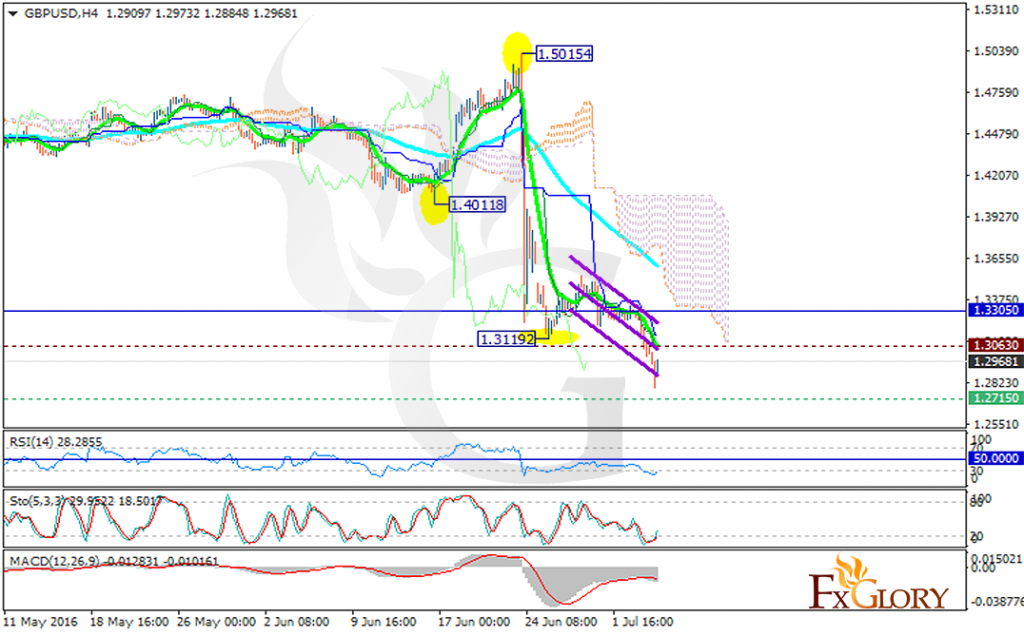Click the 18 May 16:00 date label

tap(129, 622)
